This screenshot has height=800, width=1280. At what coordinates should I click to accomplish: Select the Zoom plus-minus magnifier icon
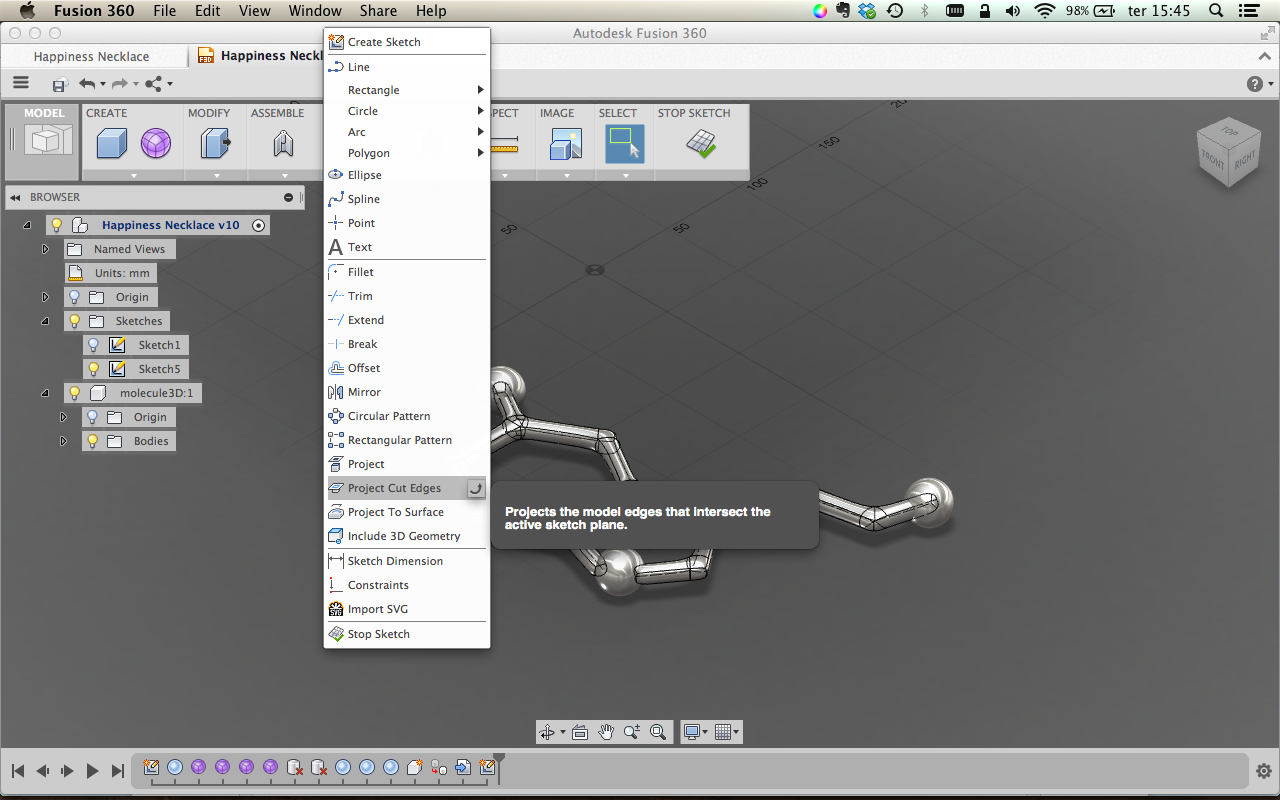point(632,732)
